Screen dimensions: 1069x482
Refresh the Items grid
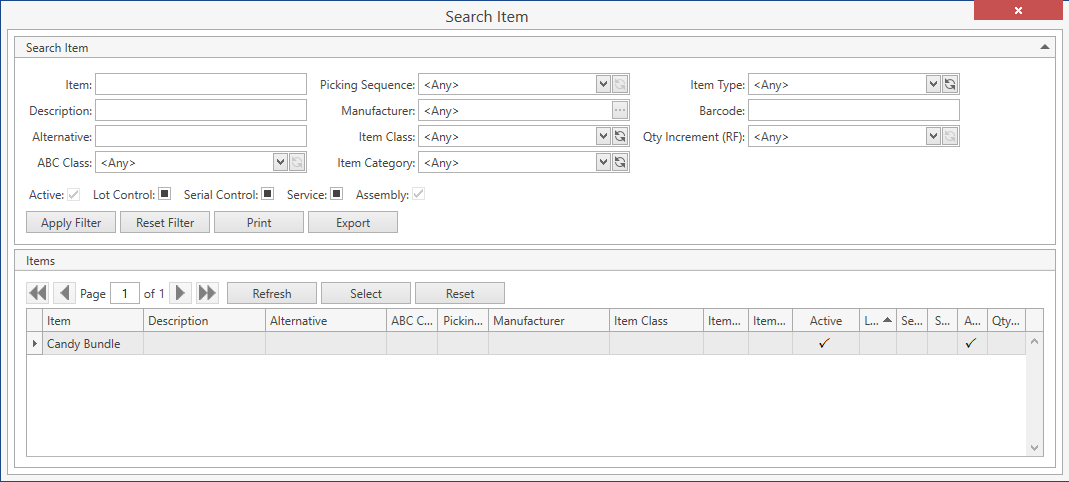272,293
